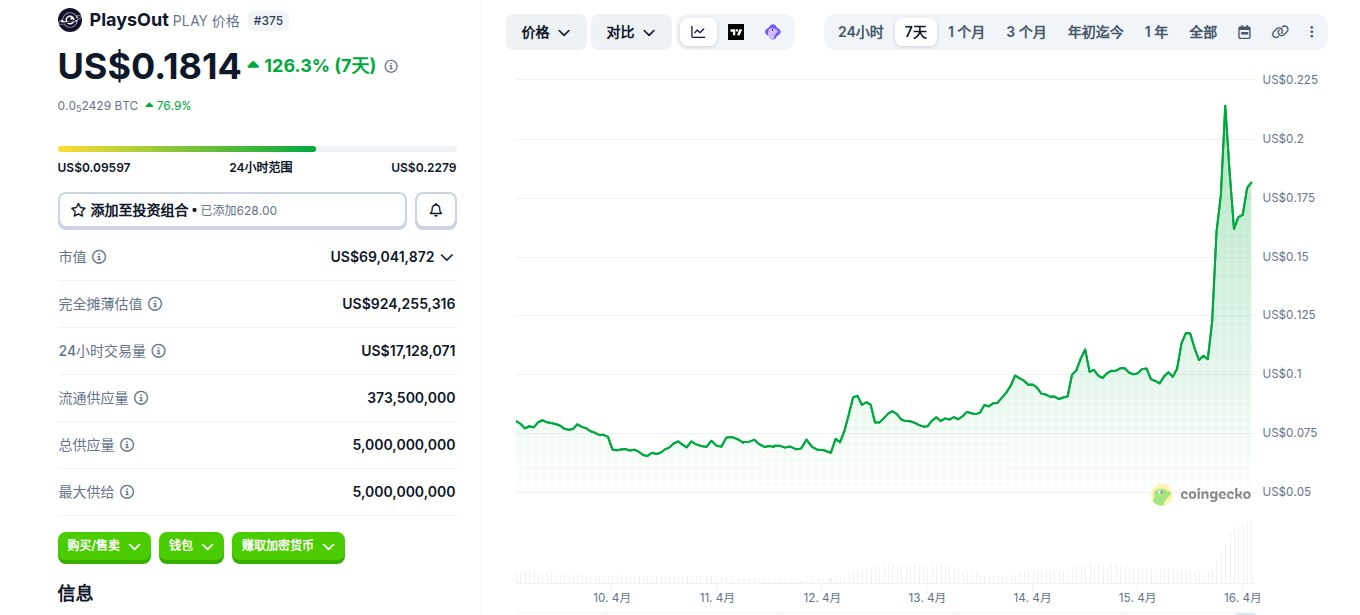Click the 24-hour range progress bar
Image resolution: width=1360 pixels, height=615 pixels.
click(x=257, y=149)
